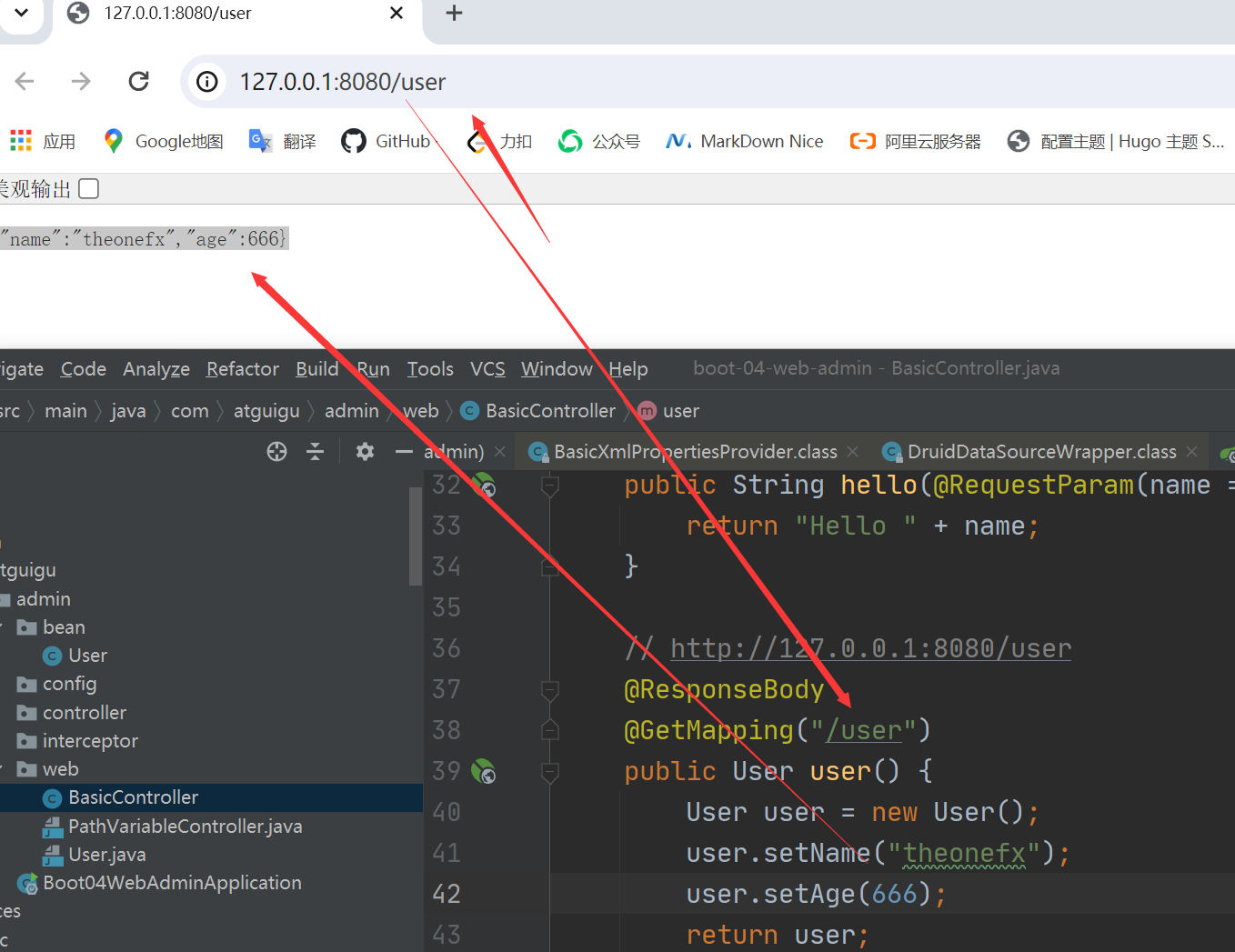Open the MarkDown Nice bookmark
Viewport: 1235px width, 952px height.
[x=745, y=141]
